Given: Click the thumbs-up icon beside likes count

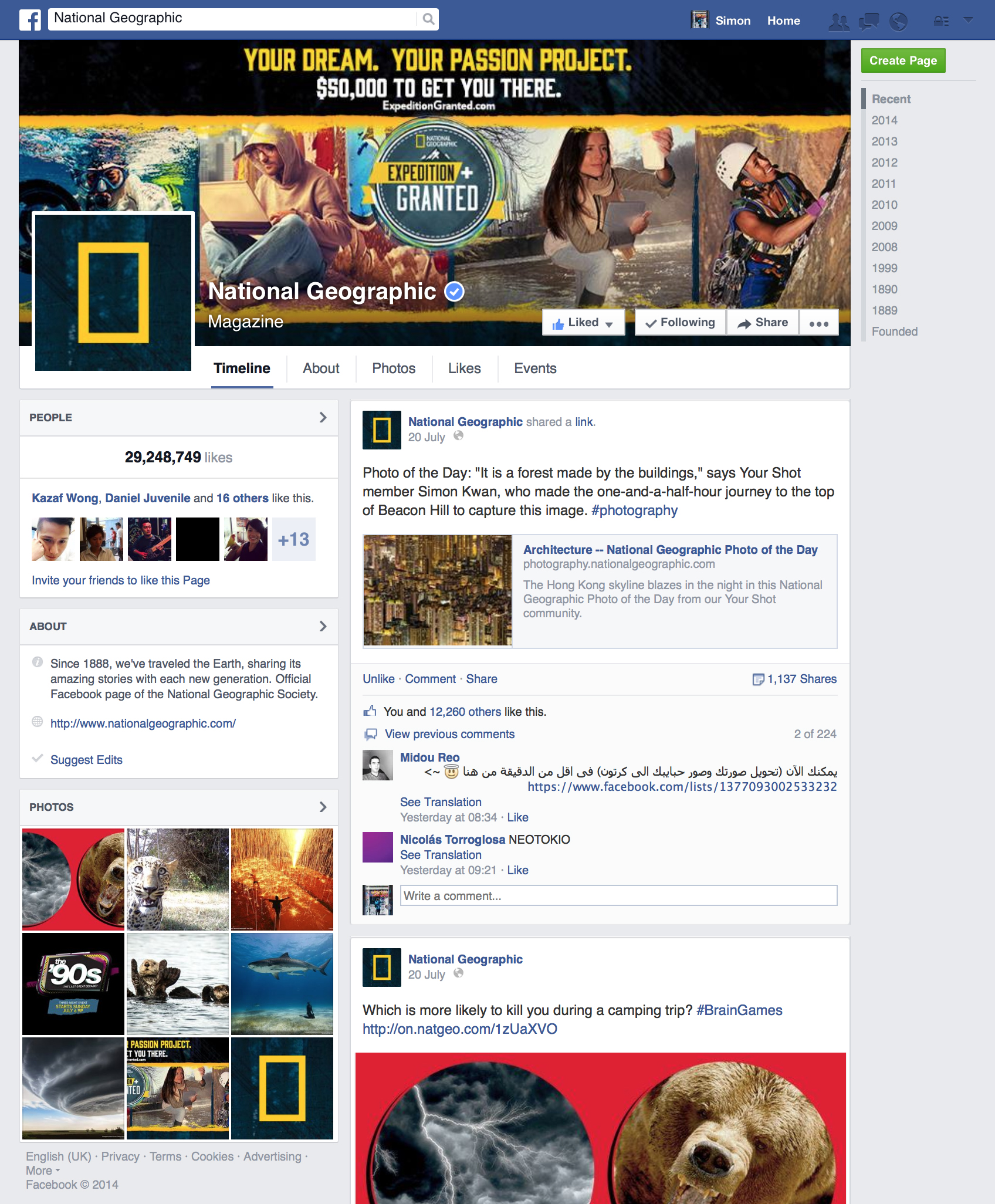Looking at the screenshot, I should [x=370, y=711].
